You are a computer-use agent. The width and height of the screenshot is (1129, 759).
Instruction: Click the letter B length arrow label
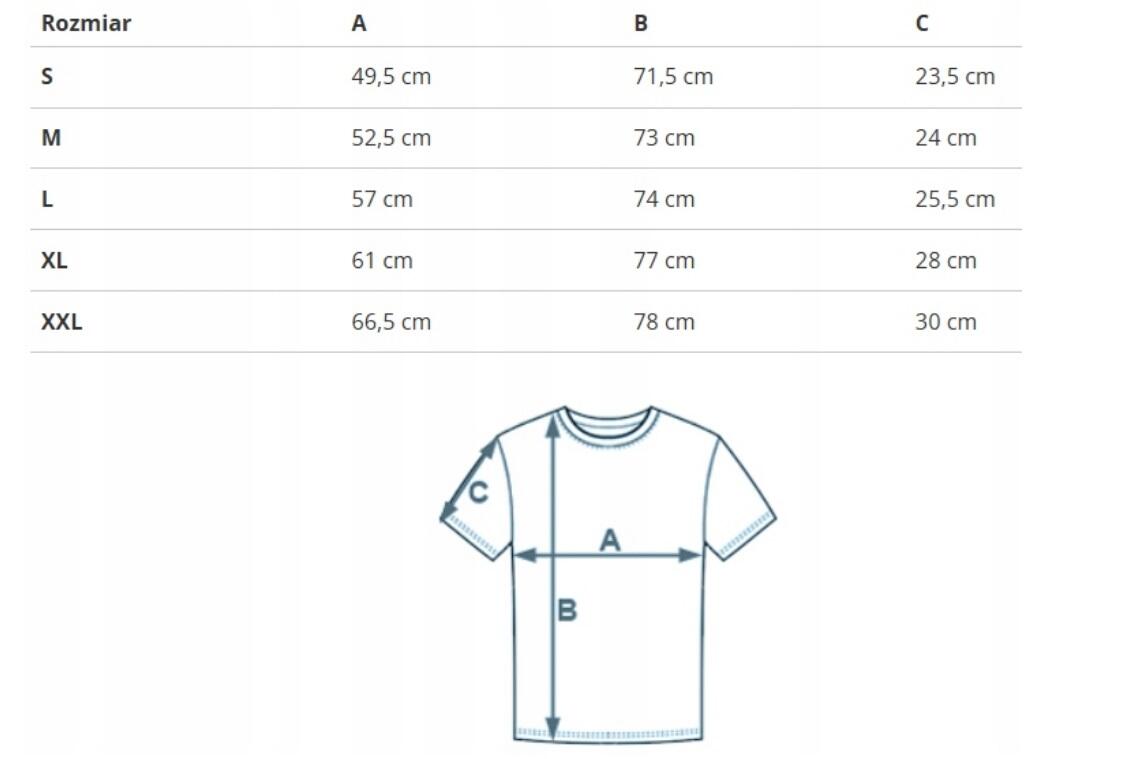pyautogui.click(x=567, y=610)
